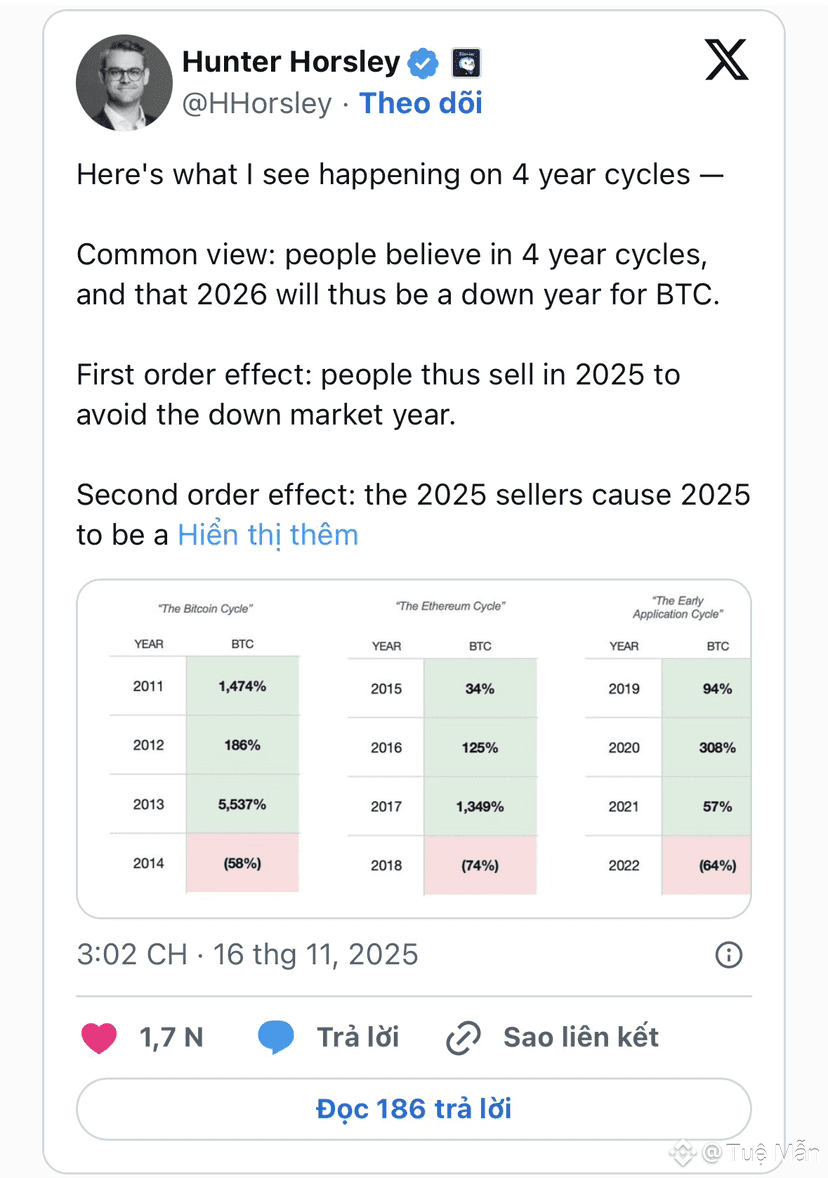Click the @HHorsley handle
This screenshot has height=1178, width=828.
[256, 103]
